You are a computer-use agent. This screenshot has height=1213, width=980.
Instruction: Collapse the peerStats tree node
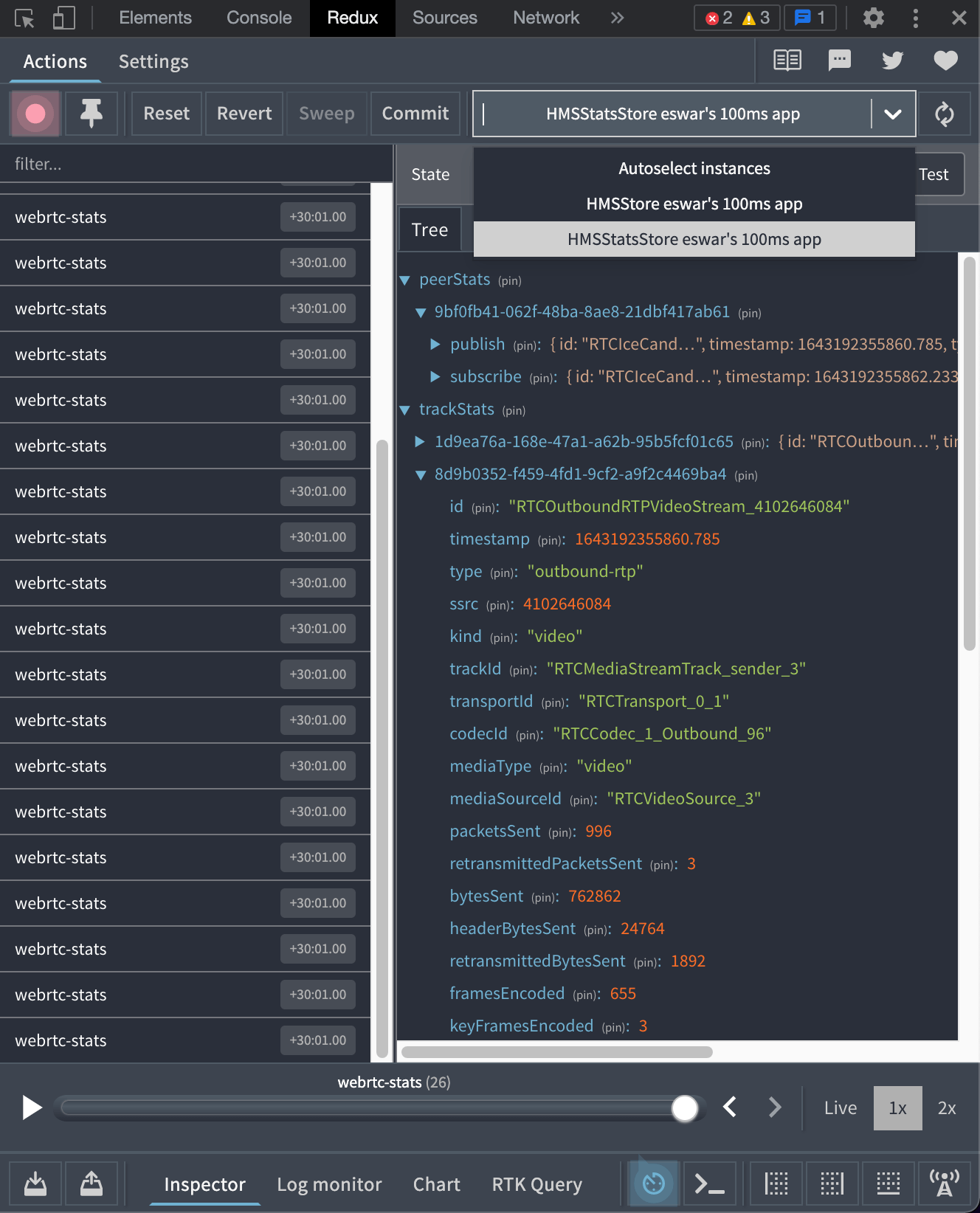(x=404, y=280)
